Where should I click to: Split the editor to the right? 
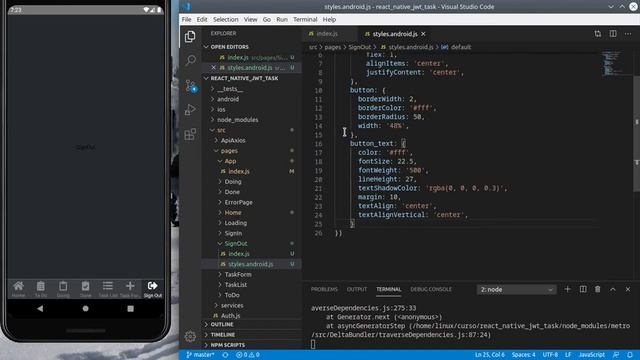(x=613, y=34)
